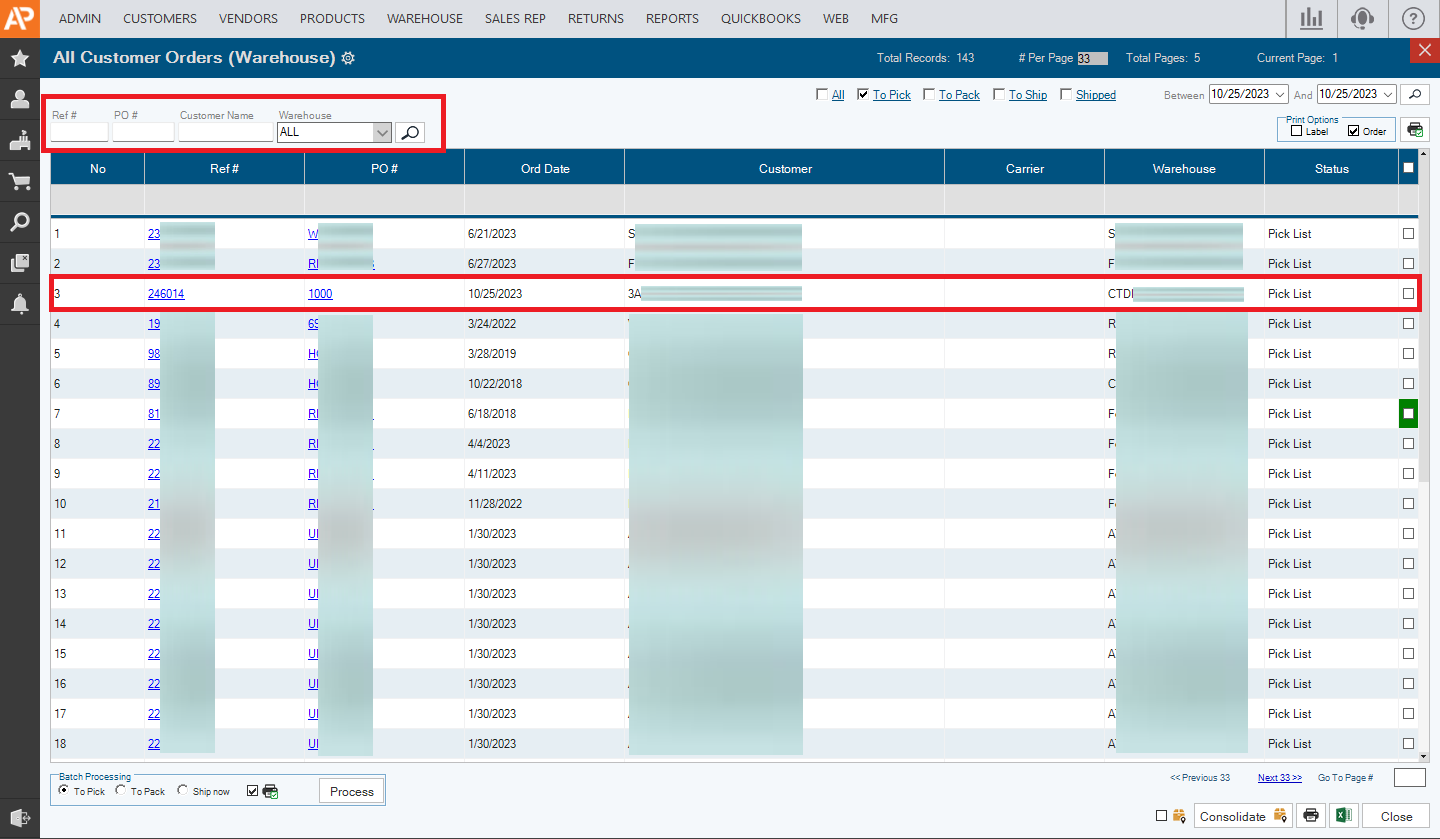The image size is (1440, 839).
Task: Open the REPORTS menu
Action: point(672,18)
